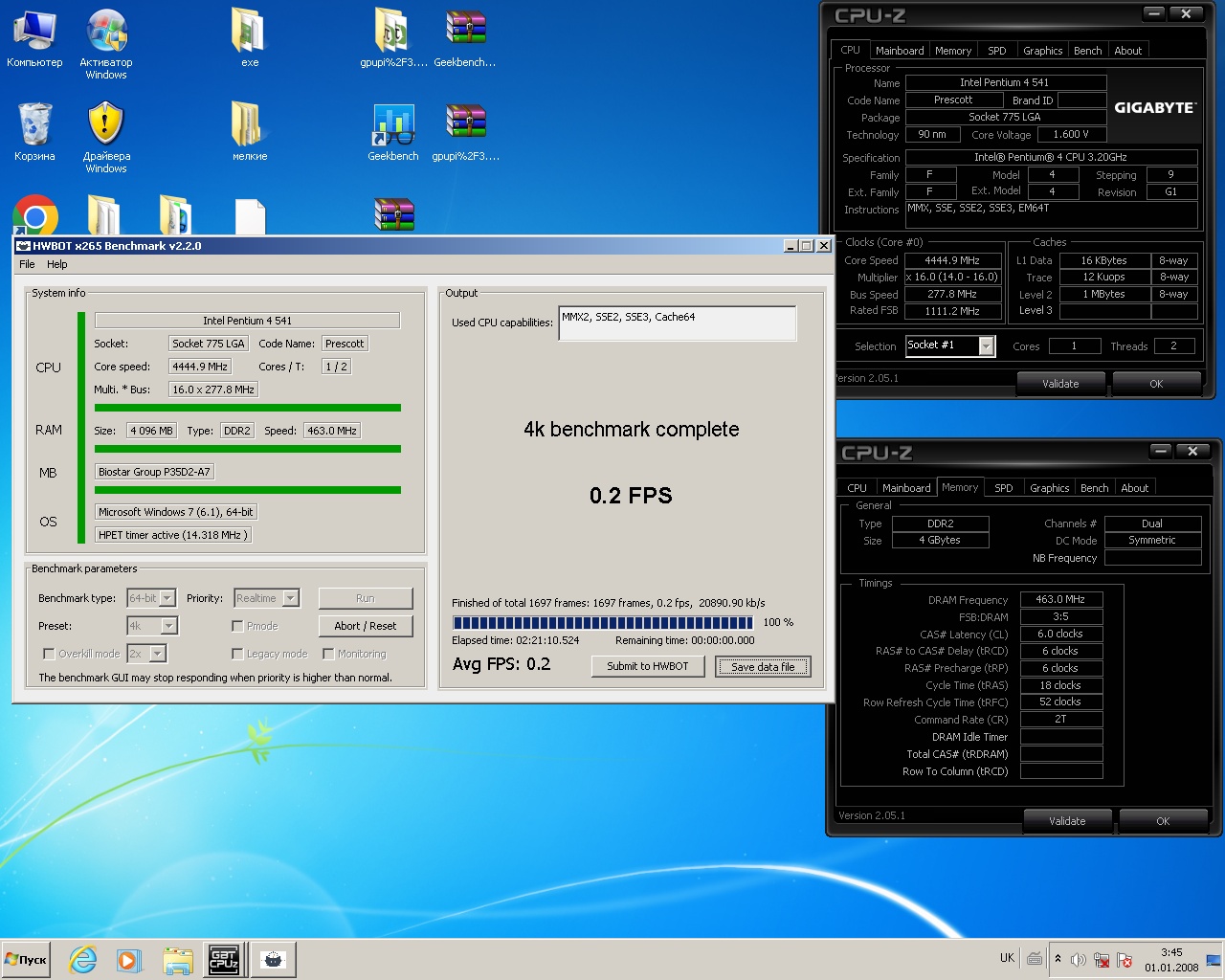Click the Core Speed value 4444.9 MHz in CPU-Z

[x=952, y=260]
